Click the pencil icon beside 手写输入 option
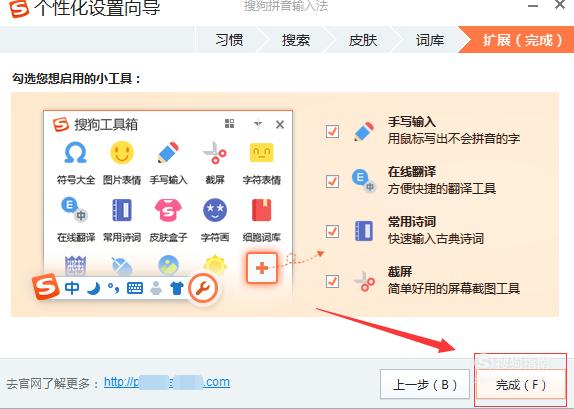The width and height of the screenshot is (574, 409). pyautogui.click(x=364, y=131)
